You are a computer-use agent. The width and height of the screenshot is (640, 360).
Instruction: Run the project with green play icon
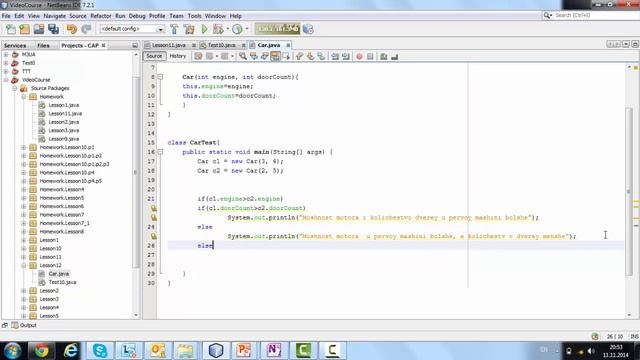[x=204, y=29]
